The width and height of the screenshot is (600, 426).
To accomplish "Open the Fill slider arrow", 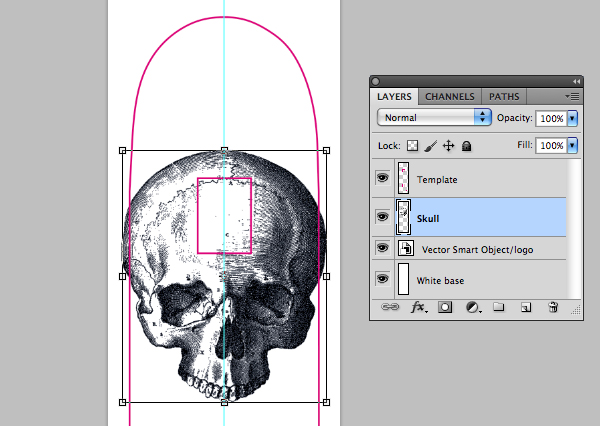I will tap(572, 145).
